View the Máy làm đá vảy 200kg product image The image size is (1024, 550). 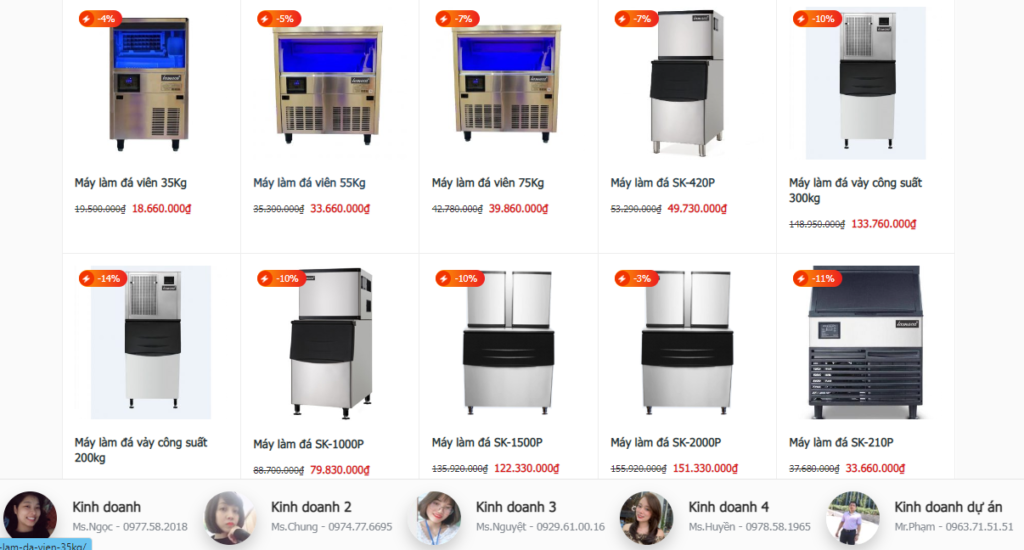(151, 342)
